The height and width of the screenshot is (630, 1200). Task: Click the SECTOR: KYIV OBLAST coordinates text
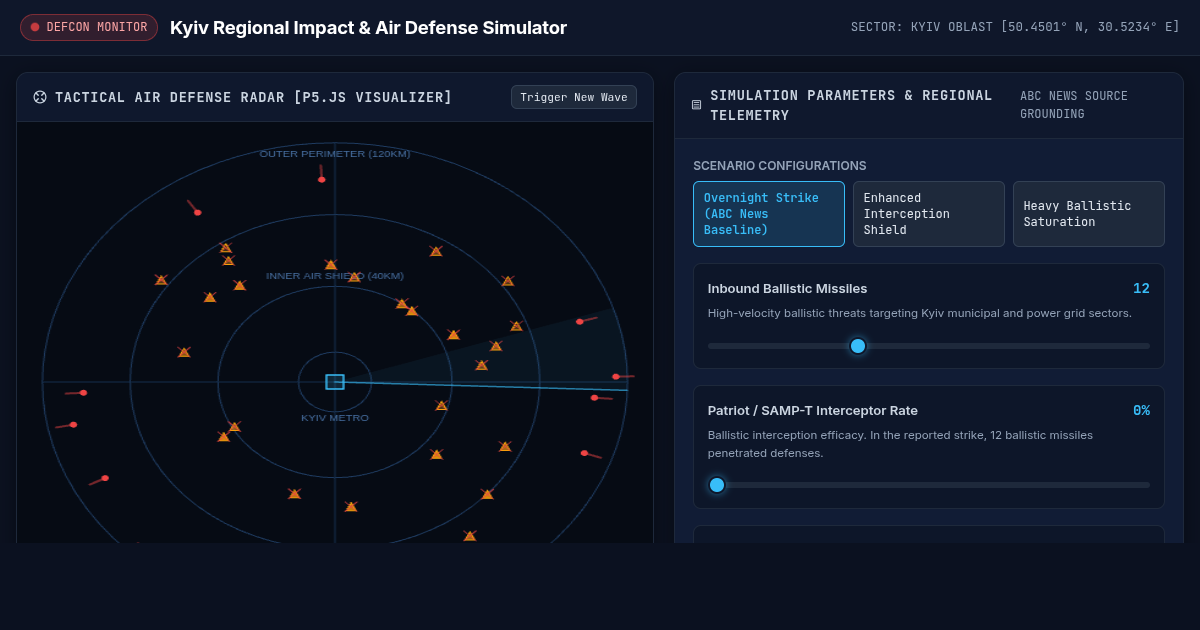1015,27
